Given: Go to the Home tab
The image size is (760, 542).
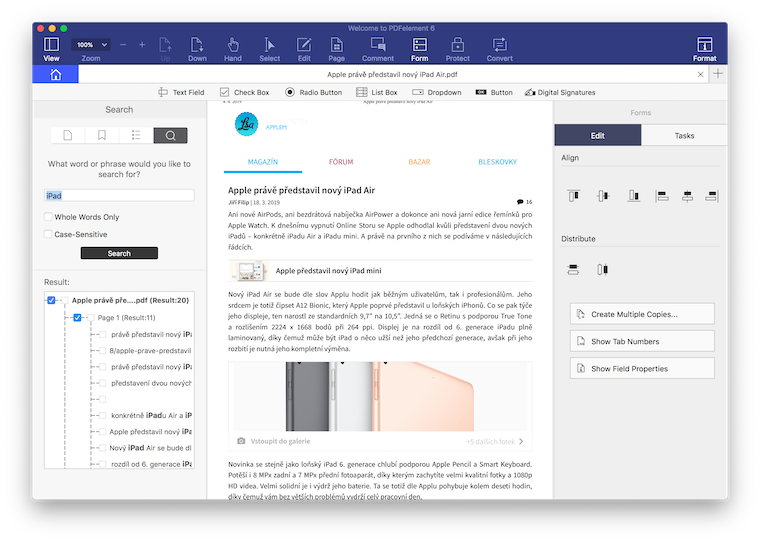Looking at the screenshot, I should tap(55, 74).
